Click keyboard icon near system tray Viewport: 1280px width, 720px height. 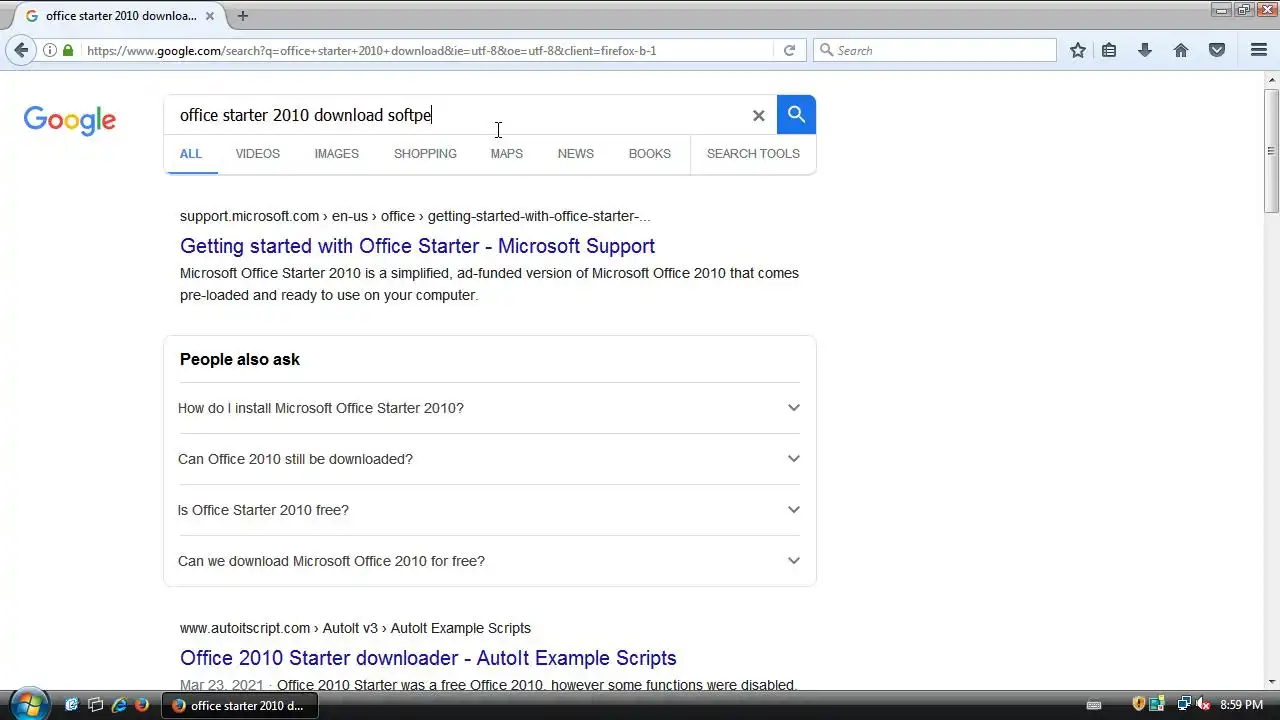click(x=1094, y=706)
